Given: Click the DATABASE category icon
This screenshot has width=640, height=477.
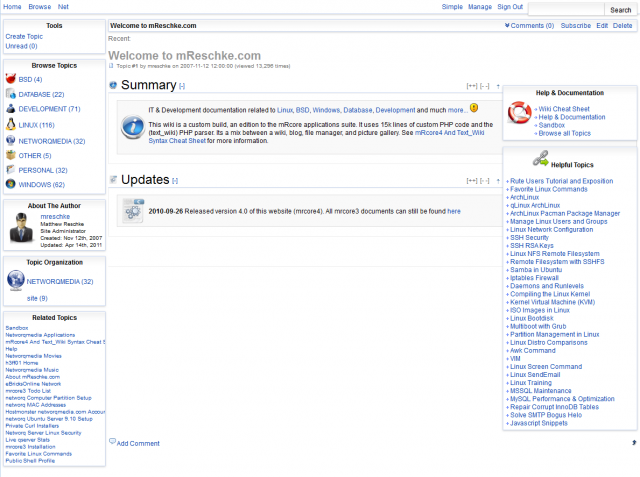Looking at the screenshot, I should tap(11, 94).
